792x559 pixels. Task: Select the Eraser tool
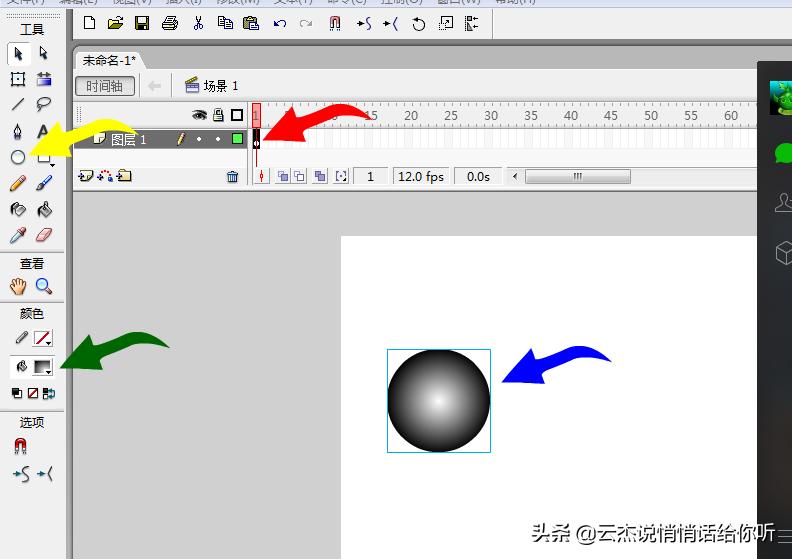44,235
